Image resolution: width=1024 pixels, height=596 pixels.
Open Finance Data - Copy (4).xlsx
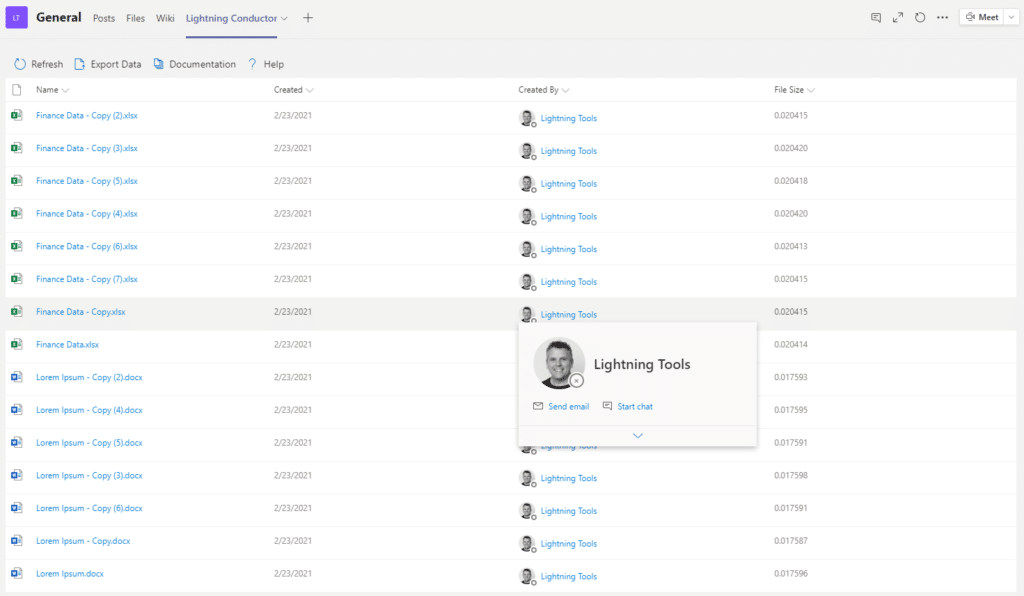[87, 213]
